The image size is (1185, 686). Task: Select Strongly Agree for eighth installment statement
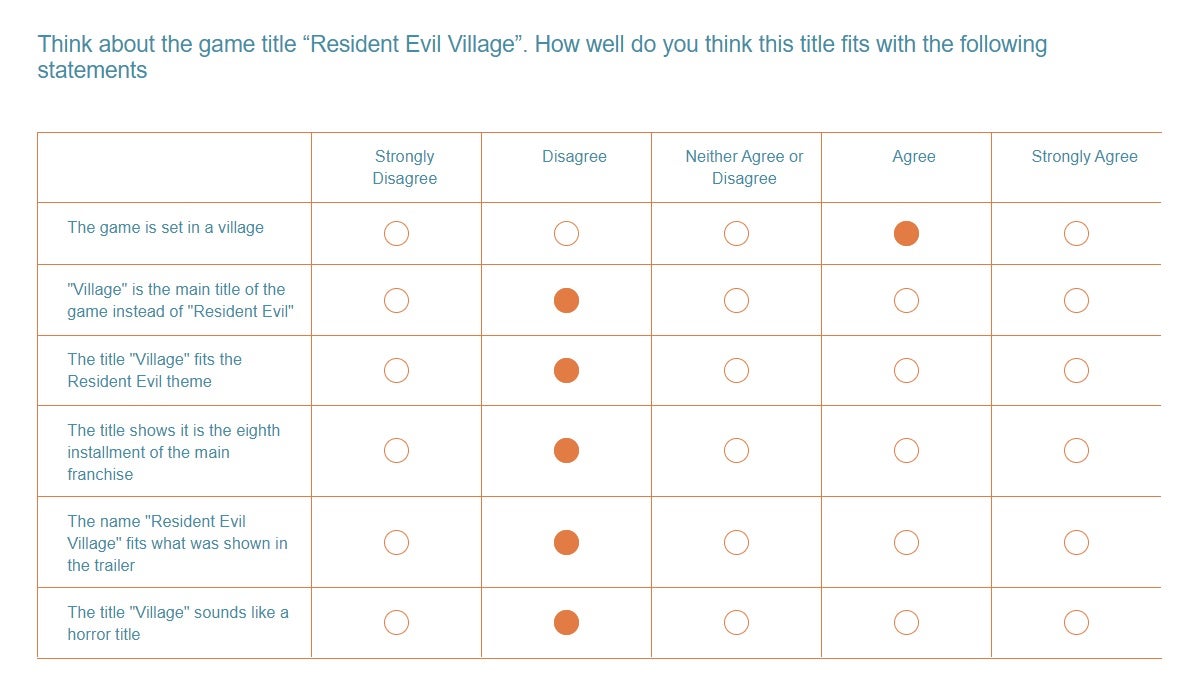pyautogui.click(x=1075, y=450)
